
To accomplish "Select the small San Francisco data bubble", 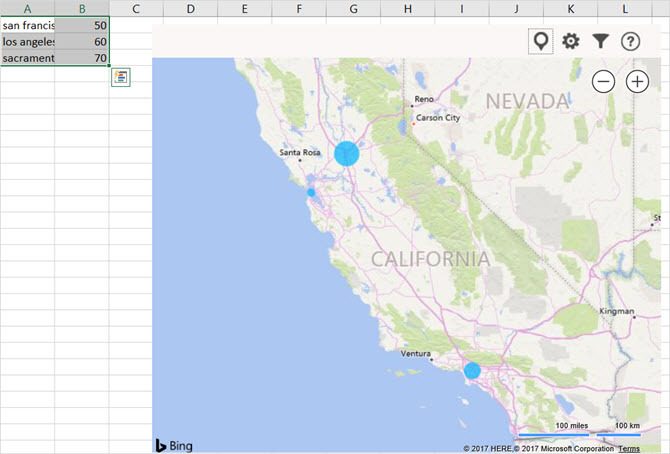I will point(311,192).
